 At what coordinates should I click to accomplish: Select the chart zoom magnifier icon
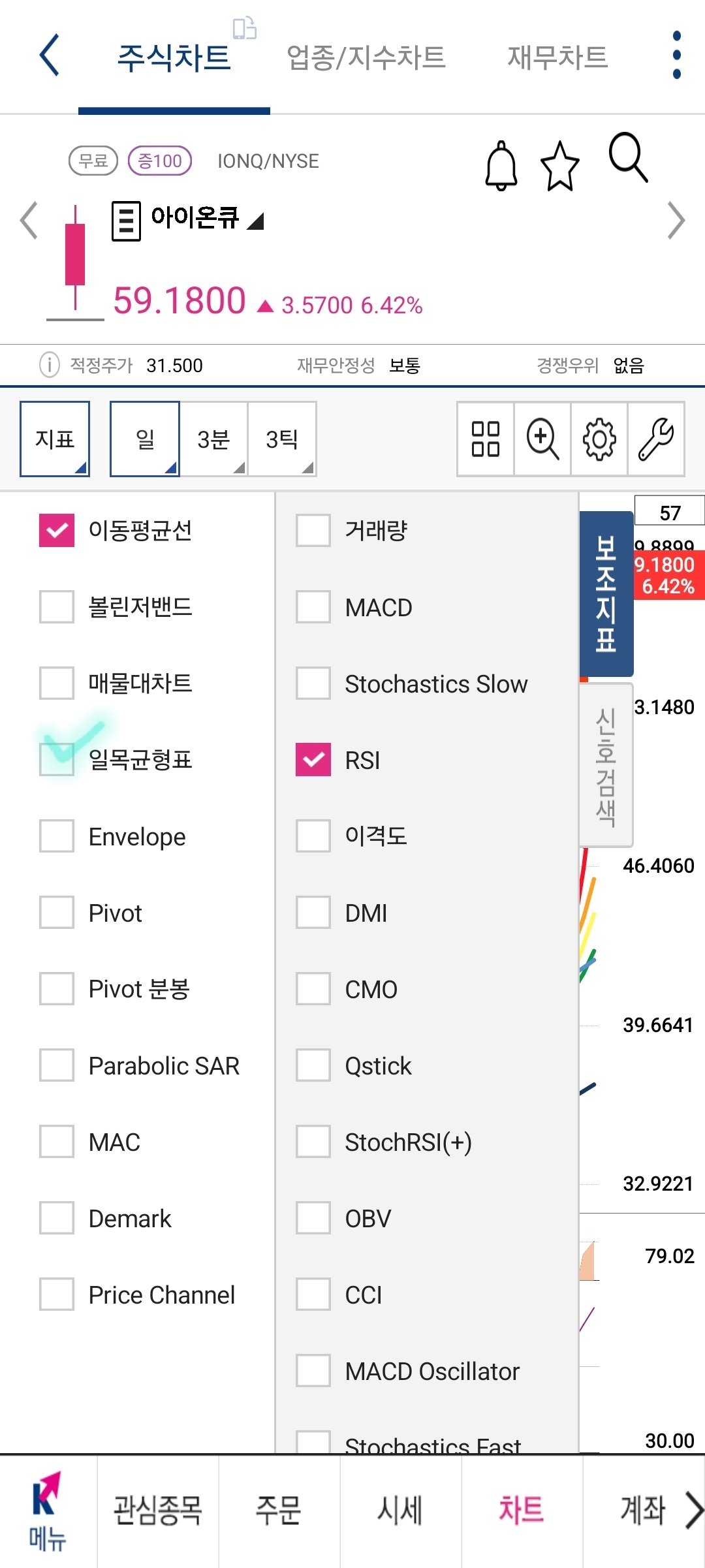(541, 439)
